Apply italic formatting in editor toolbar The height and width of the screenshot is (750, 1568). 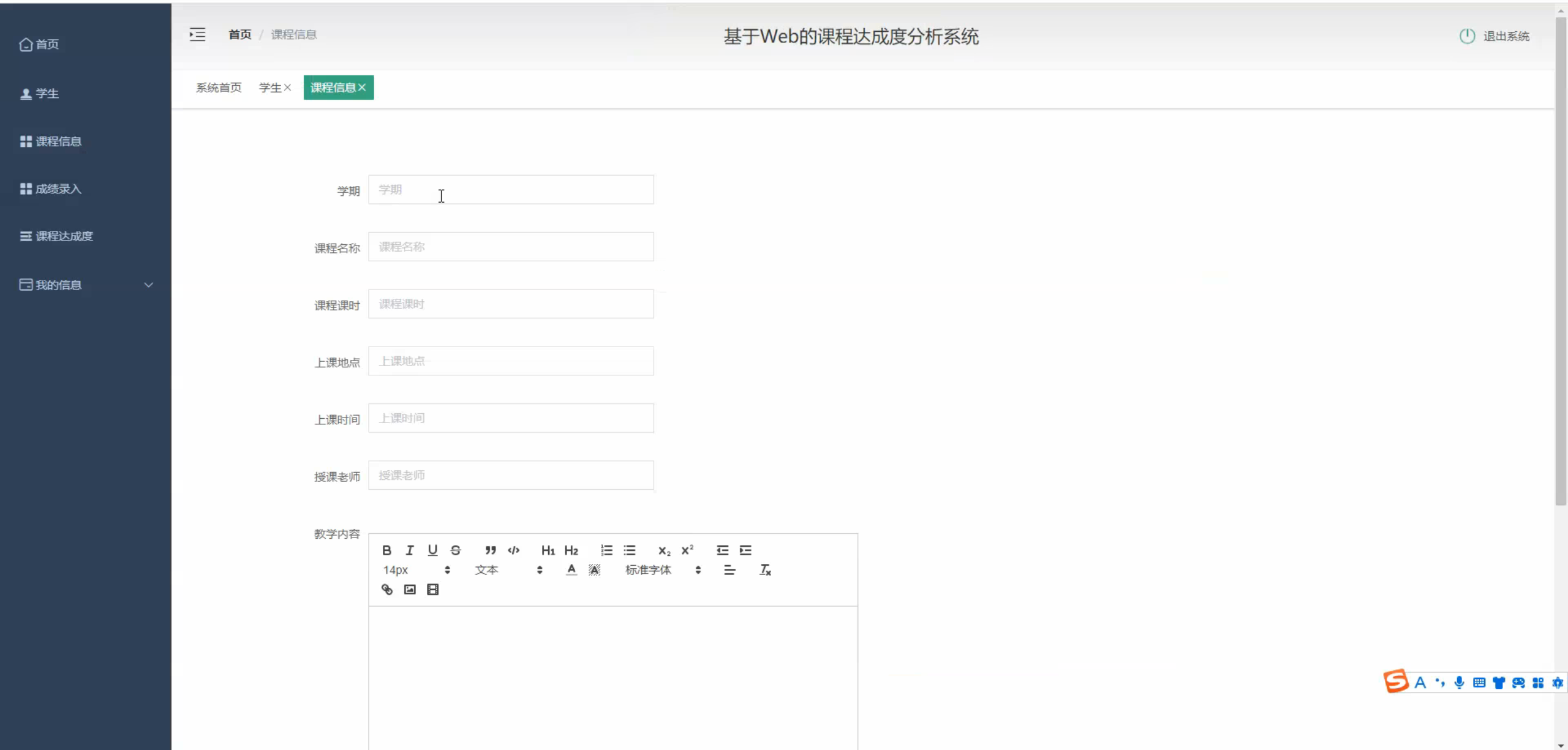(x=409, y=550)
